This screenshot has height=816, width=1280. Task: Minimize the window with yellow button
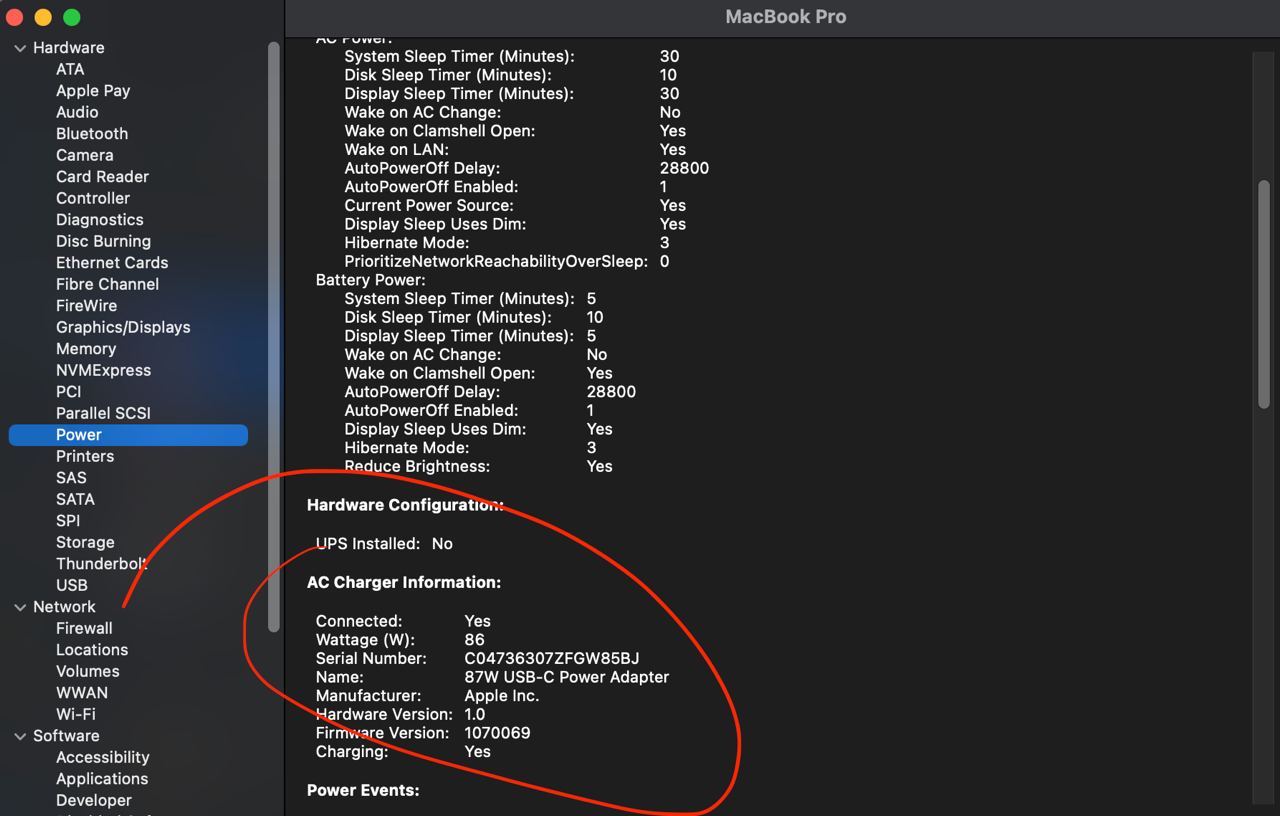(x=43, y=17)
